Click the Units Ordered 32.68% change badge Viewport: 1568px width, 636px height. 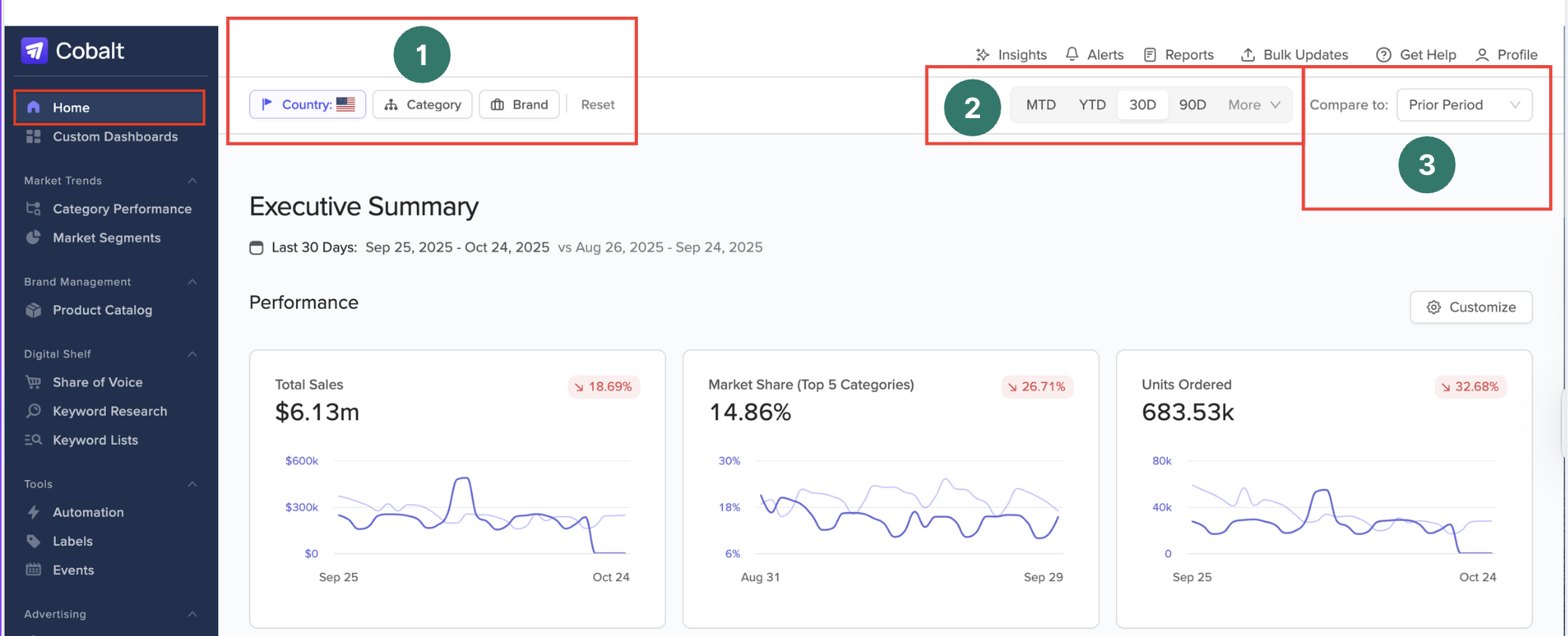tap(1470, 387)
